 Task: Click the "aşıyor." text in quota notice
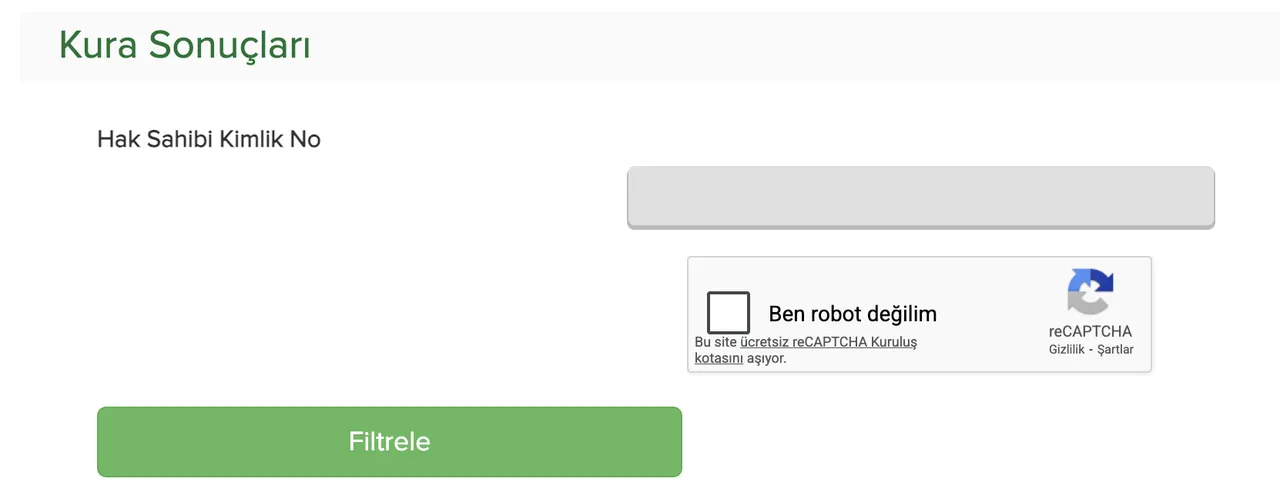(x=767, y=358)
